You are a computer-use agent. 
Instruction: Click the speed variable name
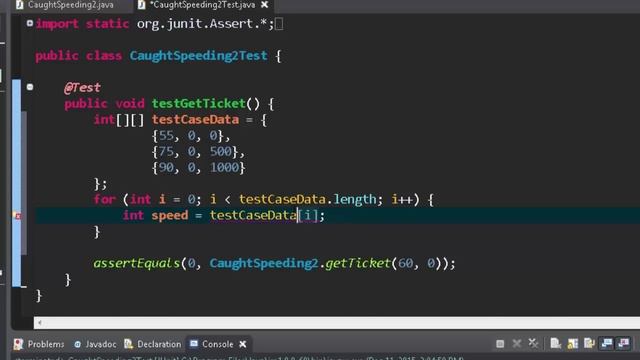(x=170, y=215)
